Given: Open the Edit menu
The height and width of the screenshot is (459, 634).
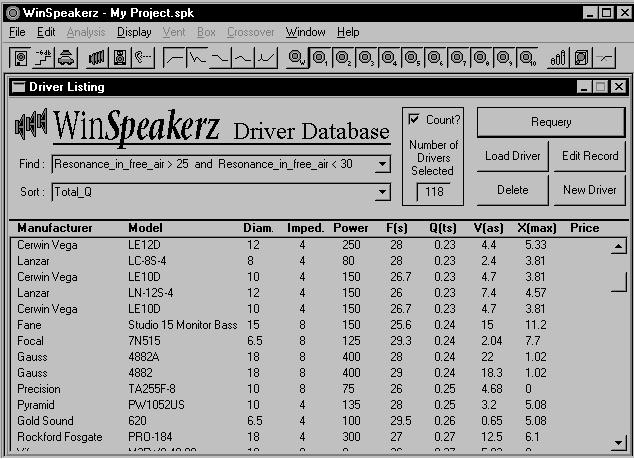Looking at the screenshot, I should point(46,32).
